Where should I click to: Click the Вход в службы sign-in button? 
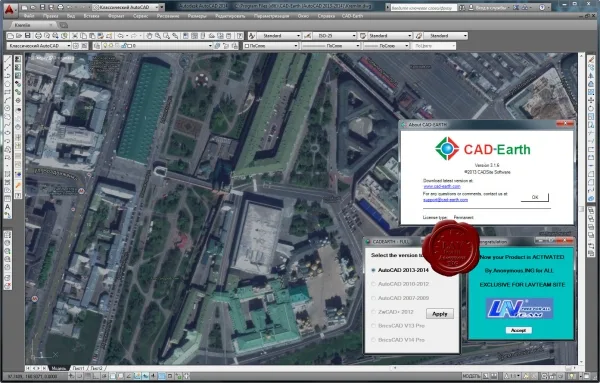488,7
